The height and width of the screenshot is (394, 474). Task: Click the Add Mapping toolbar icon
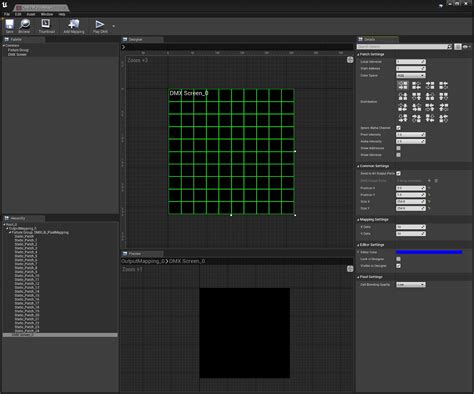click(x=74, y=24)
